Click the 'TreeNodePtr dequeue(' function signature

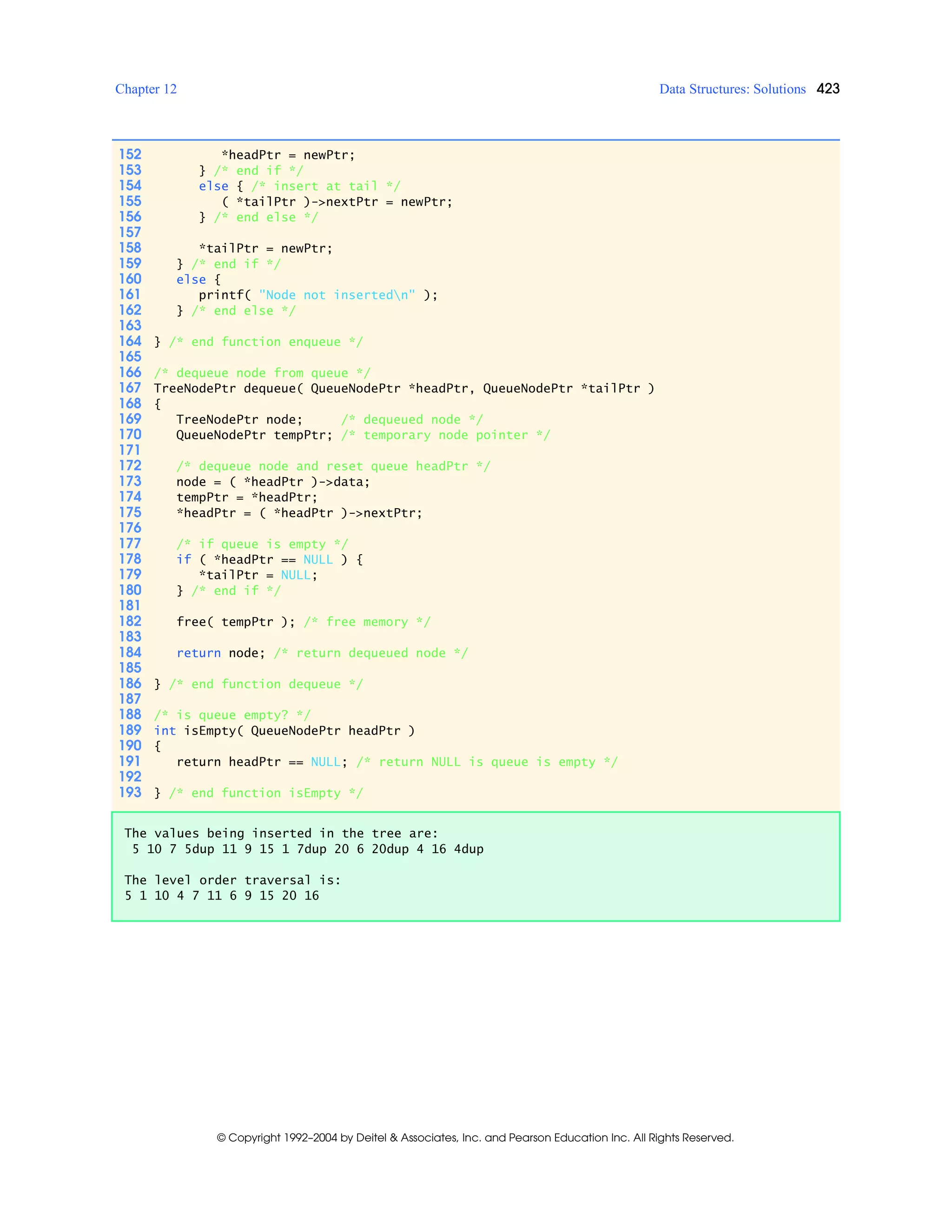tap(404, 389)
